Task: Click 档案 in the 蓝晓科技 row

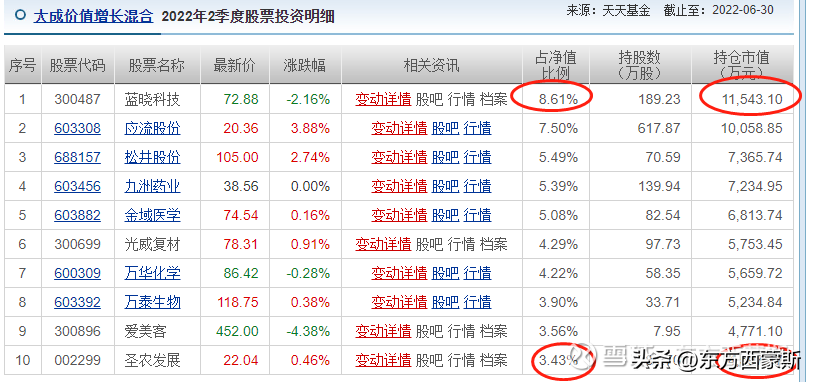Action: point(494,99)
